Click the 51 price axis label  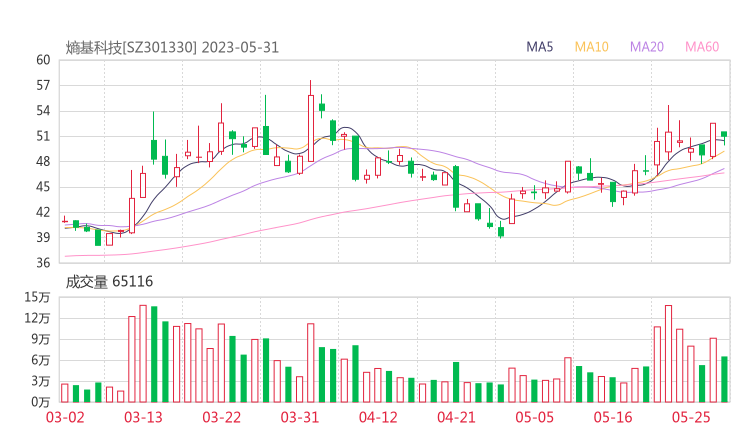click(43, 136)
